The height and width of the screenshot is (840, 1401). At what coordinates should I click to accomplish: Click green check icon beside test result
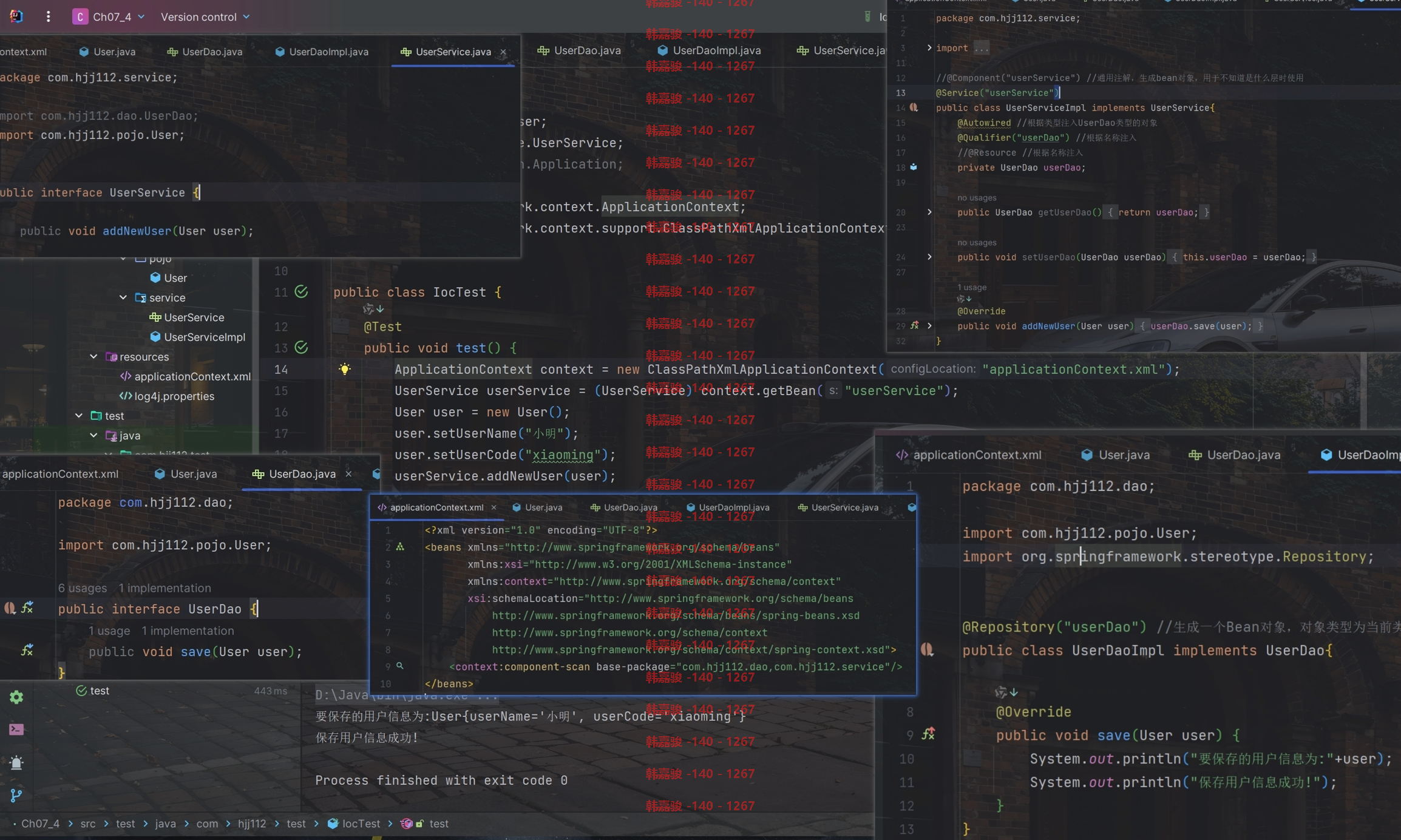click(81, 691)
